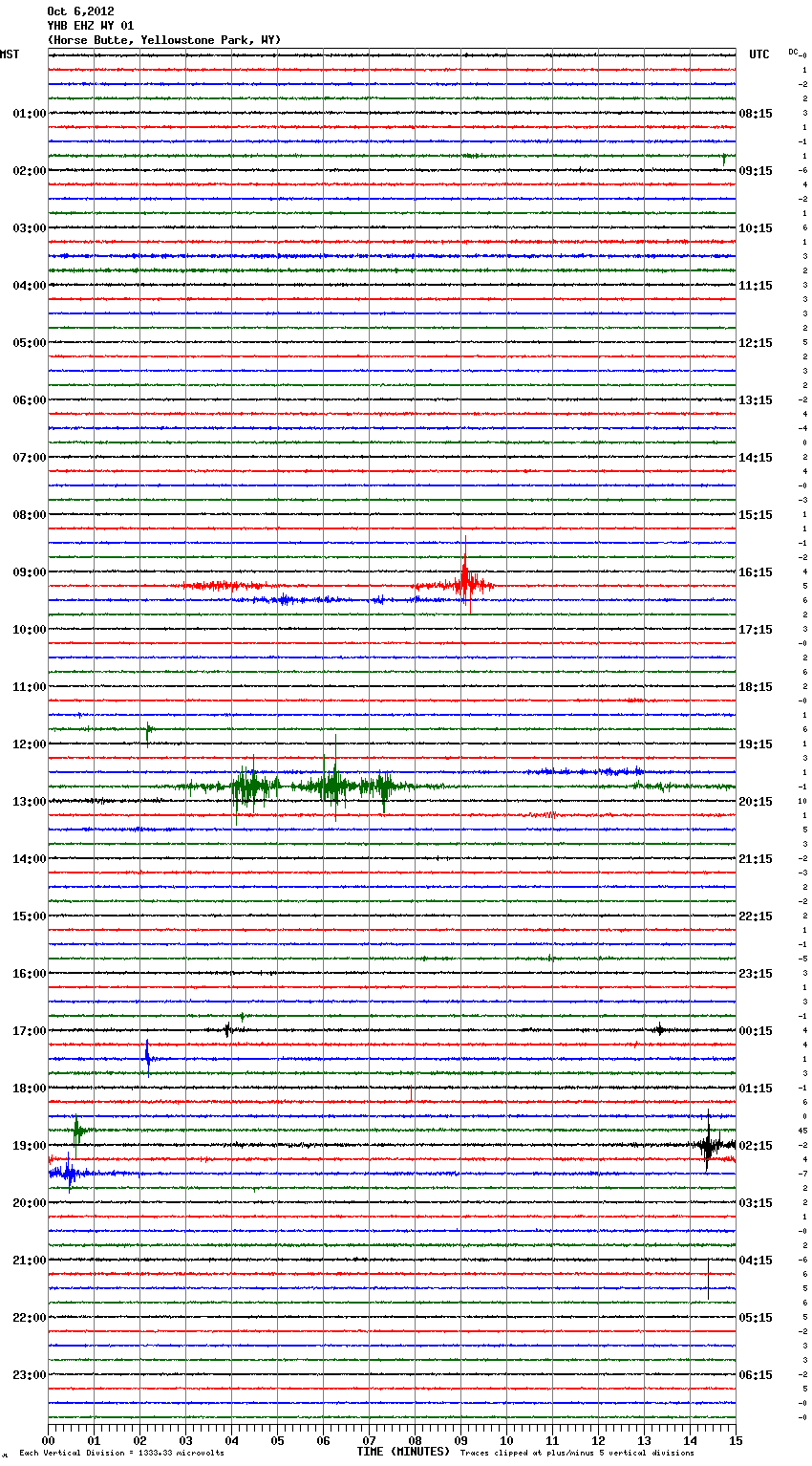Click the 08:15 UTC time label
The height and width of the screenshot is (1466, 812).
(756, 114)
